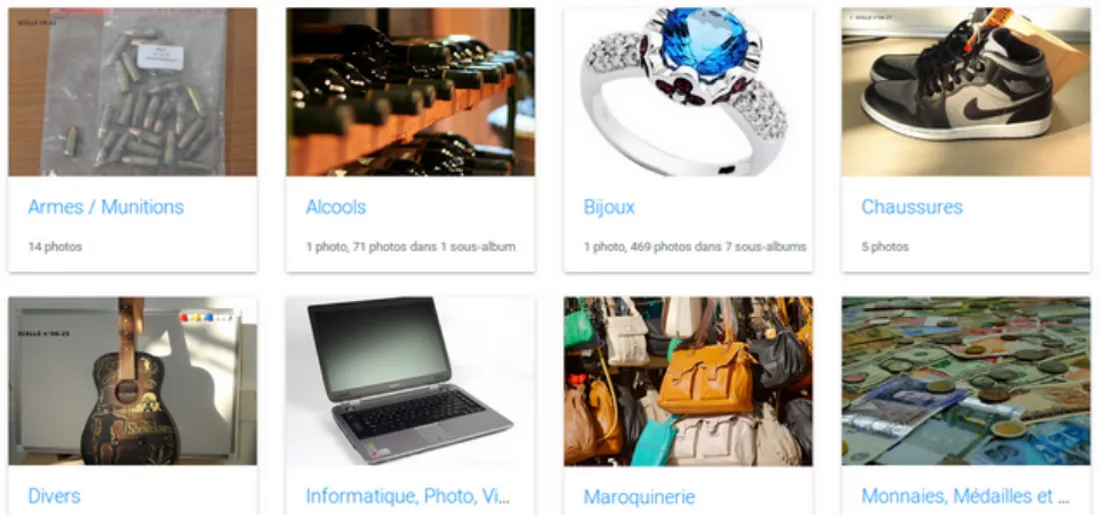1100x515 pixels.
Task: Select the '14 photos' caption under Armes
Action: tap(55, 247)
